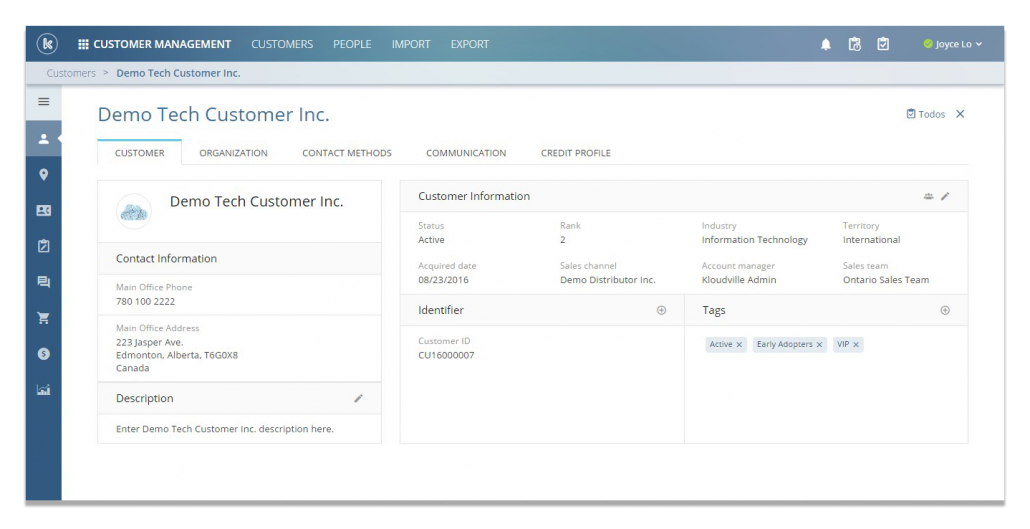The image size is (1030, 529).
Task: Add a new Identifier with plus icon
Action: click(661, 310)
